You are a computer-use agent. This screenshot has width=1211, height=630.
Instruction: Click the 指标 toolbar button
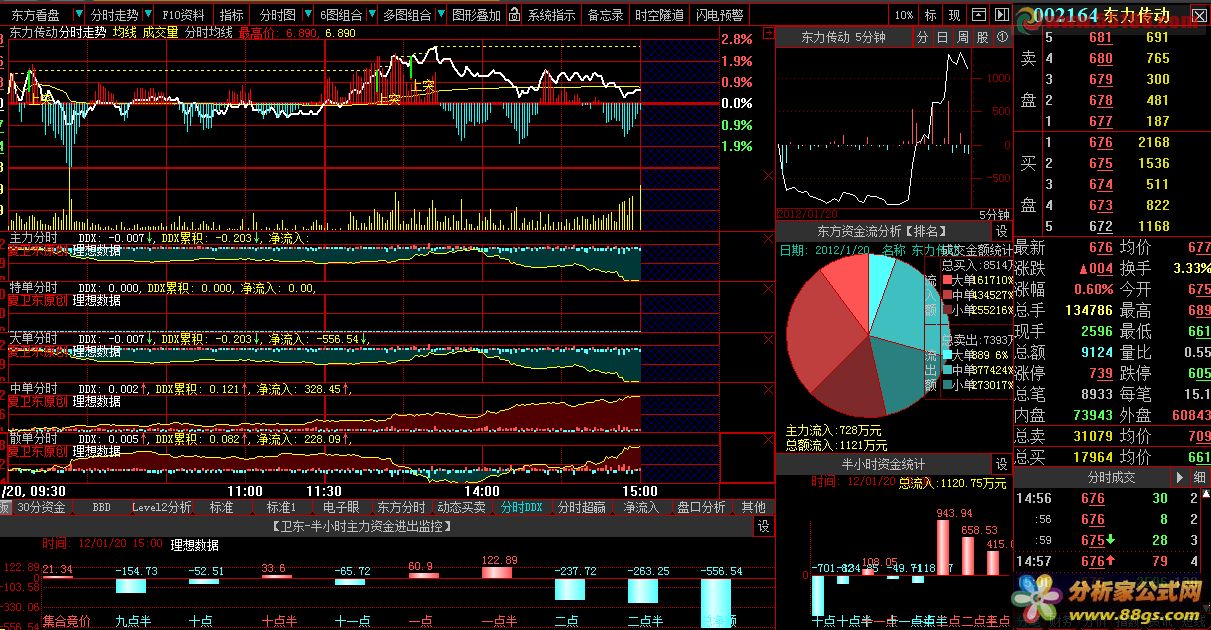point(231,15)
